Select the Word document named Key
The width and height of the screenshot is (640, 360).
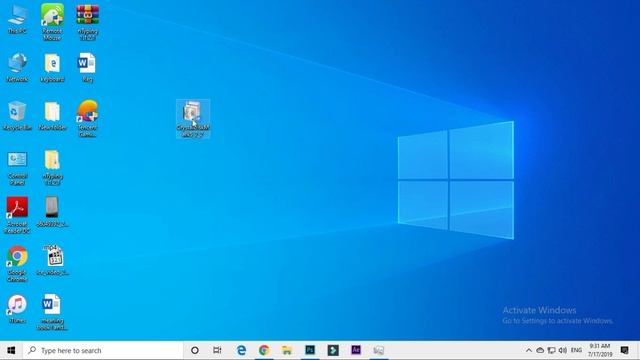pos(87,68)
